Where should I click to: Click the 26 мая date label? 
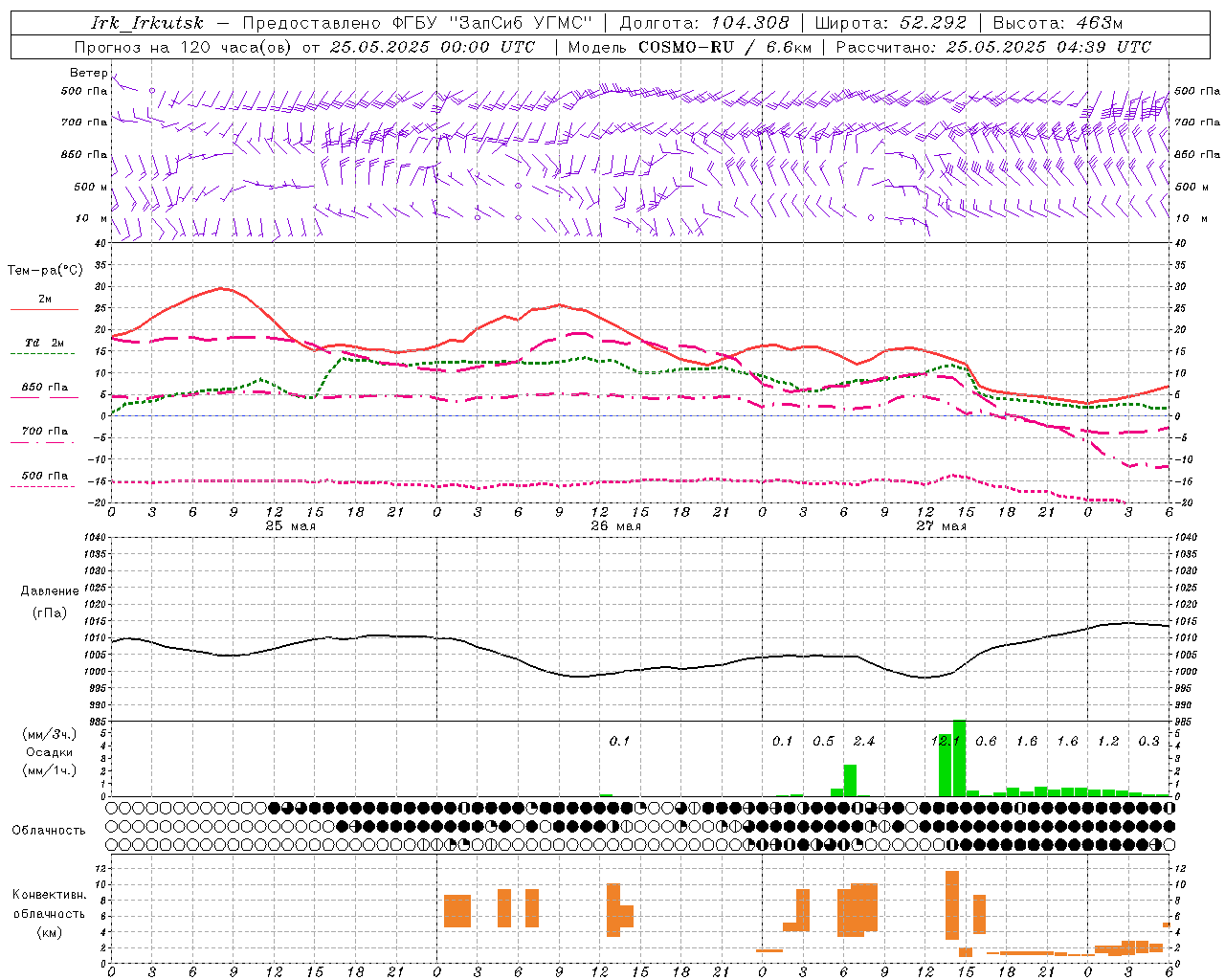point(615,526)
